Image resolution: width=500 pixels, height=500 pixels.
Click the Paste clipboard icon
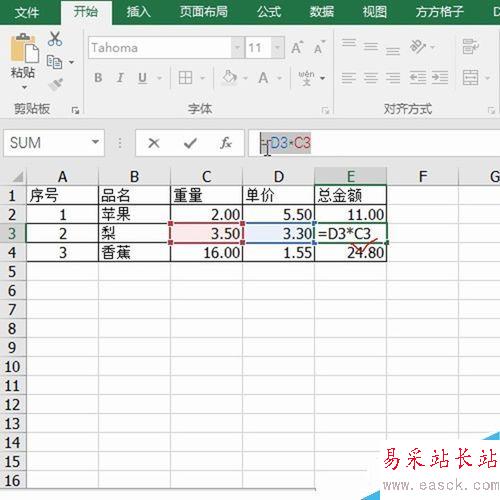25,48
